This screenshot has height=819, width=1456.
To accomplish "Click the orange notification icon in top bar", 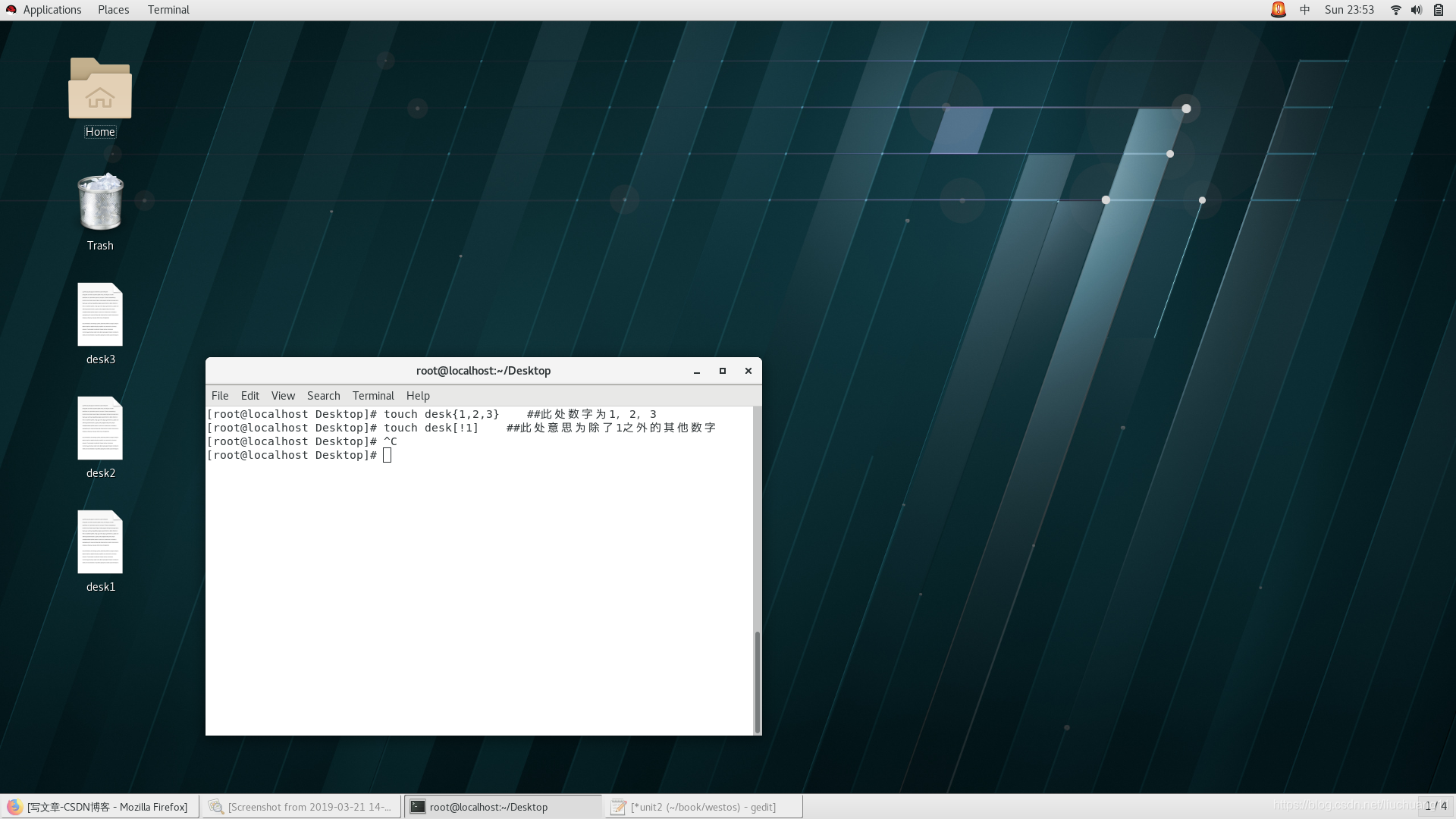I will [x=1279, y=10].
